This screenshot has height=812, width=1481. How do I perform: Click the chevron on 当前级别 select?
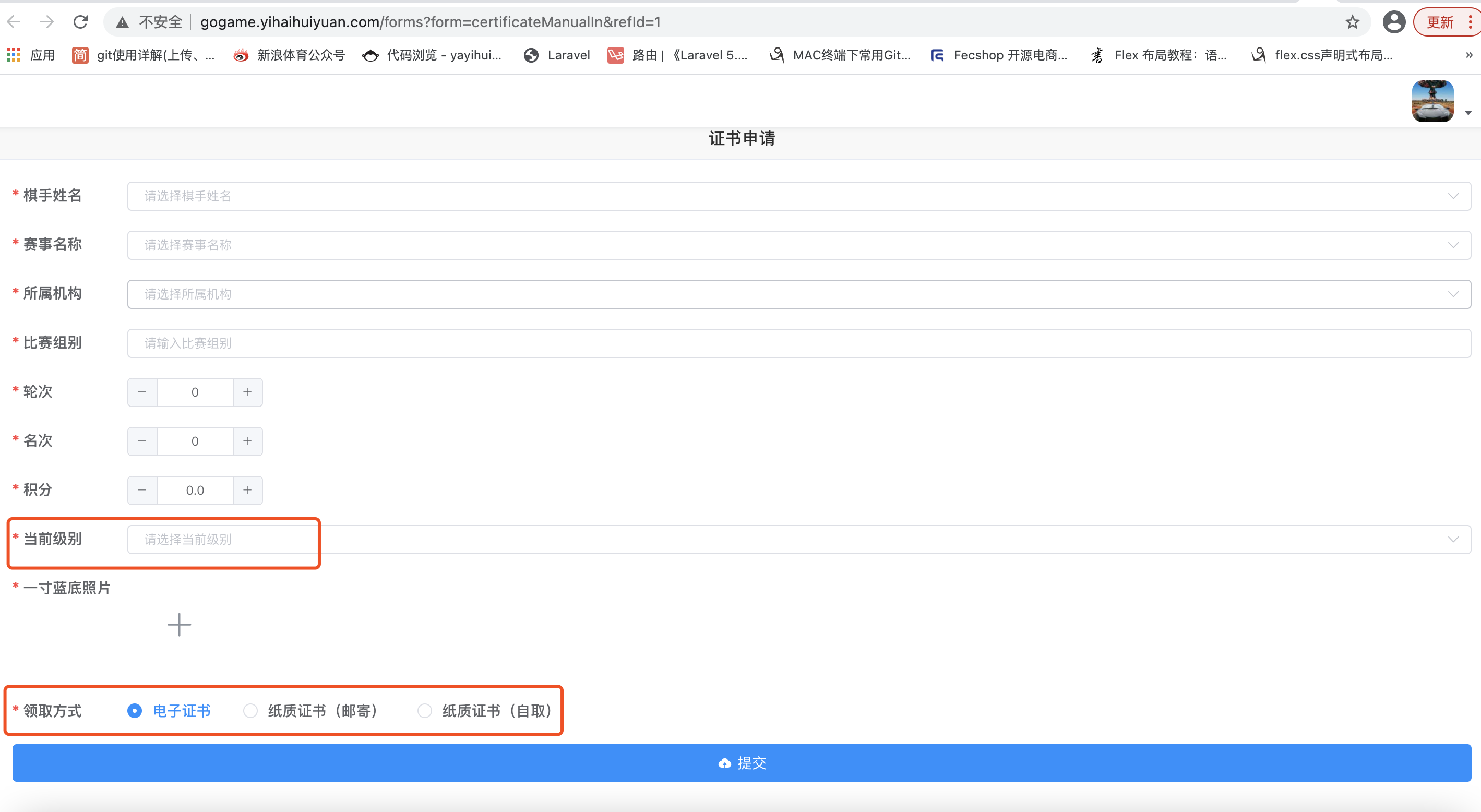[x=1453, y=540]
